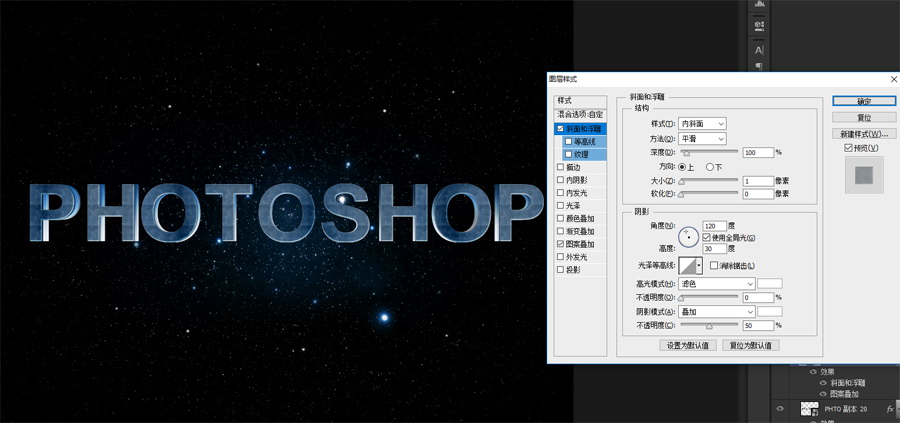This screenshot has height=423, width=900.
Task: Click the 深度 slider track
Action: coord(709,153)
